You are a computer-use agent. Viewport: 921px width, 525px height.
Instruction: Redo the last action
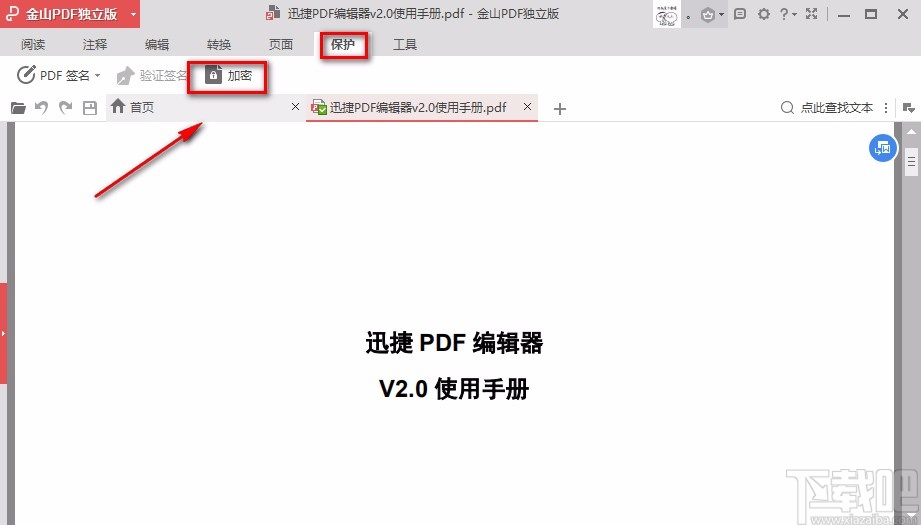65,107
